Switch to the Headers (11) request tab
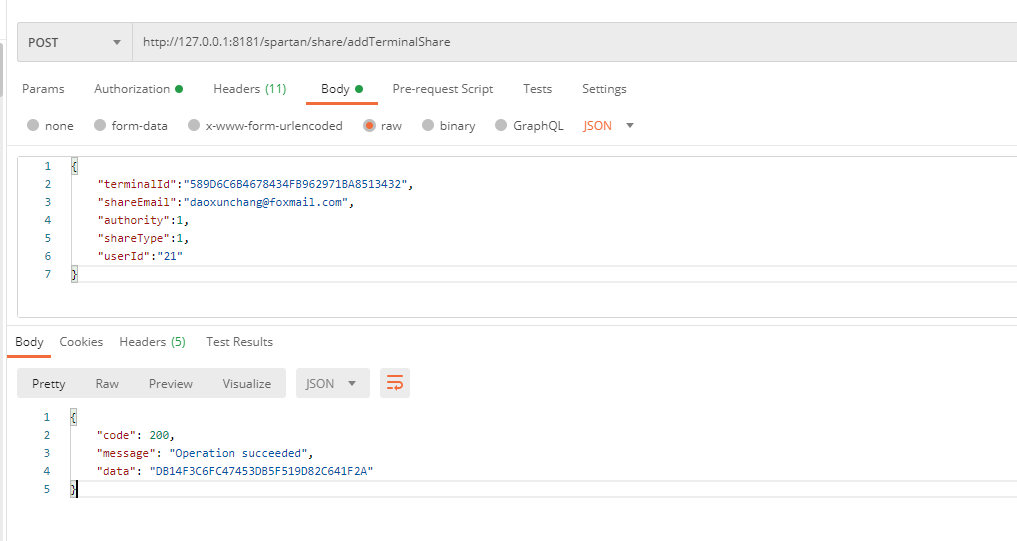Image resolution: width=1017 pixels, height=541 pixels. click(249, 89)
